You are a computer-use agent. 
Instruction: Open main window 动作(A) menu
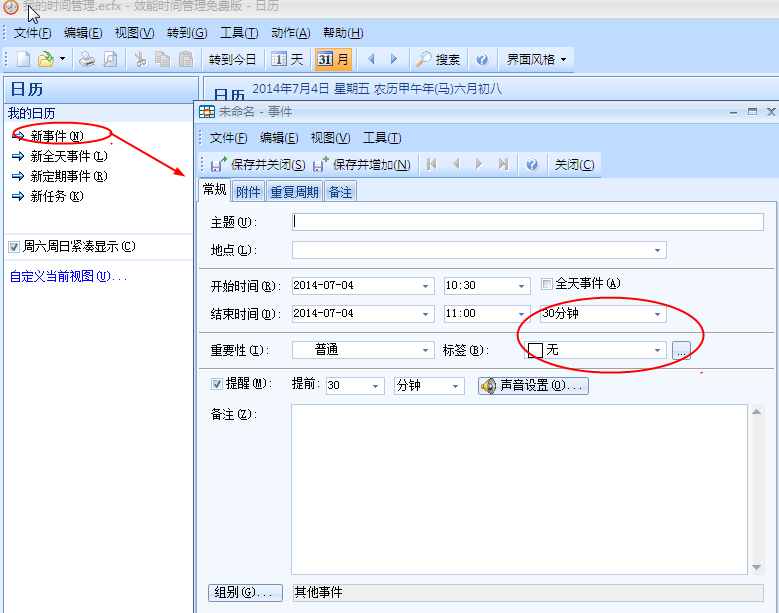291,33
